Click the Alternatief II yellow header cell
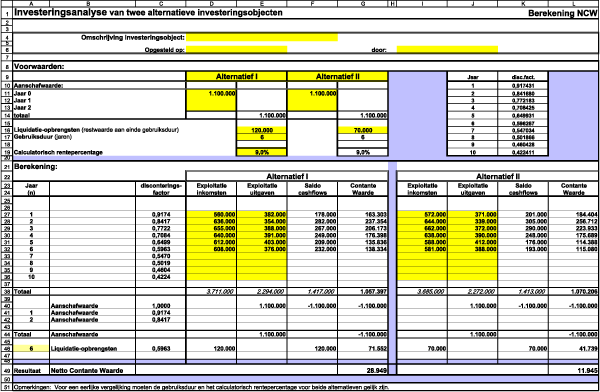 coord(338,77)
